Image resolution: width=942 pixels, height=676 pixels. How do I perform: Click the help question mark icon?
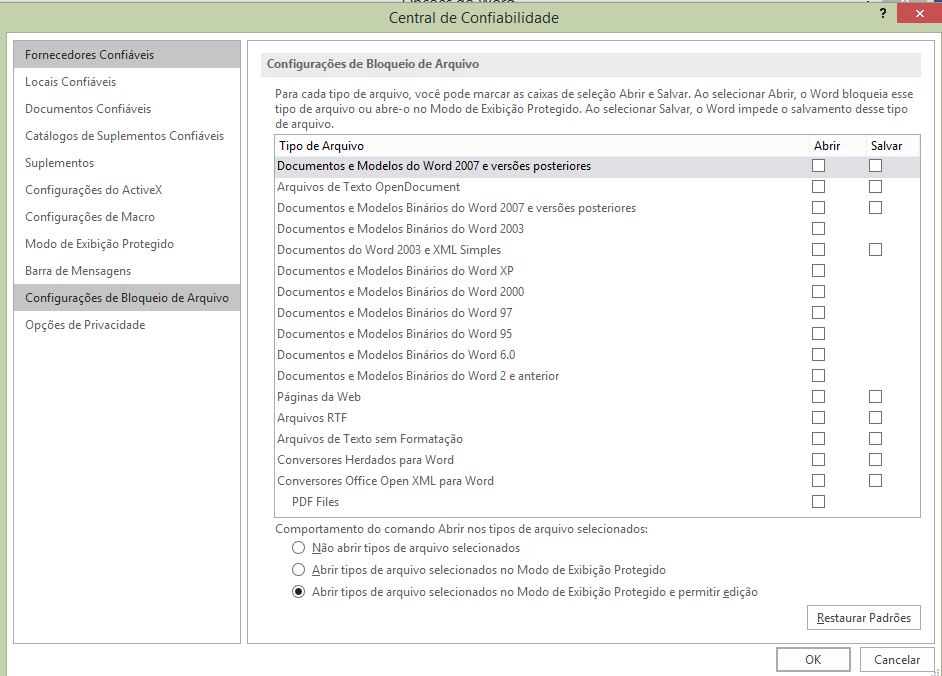[x=883, y=13]
